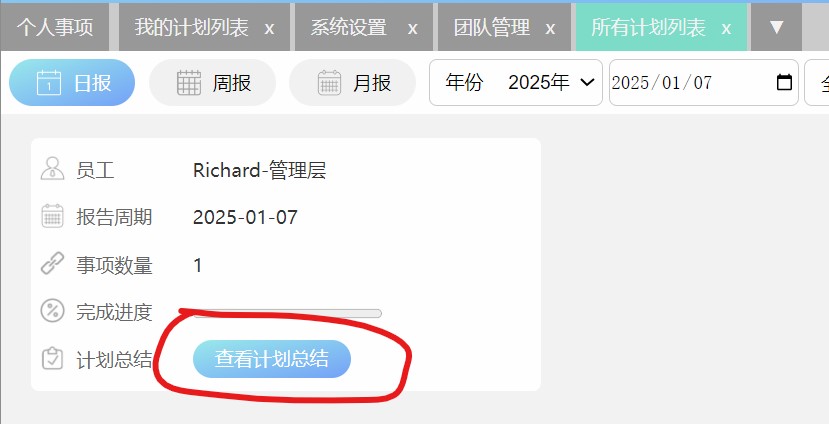The width and height of the screenshot is (829, 424).
Task: Click the plan summary clipboard icon
Action: tap(52, 358)
